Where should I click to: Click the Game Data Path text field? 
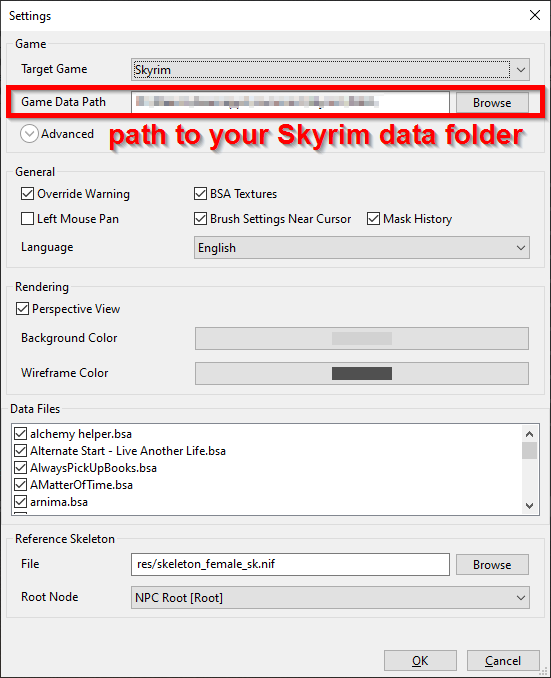(290, 102)
